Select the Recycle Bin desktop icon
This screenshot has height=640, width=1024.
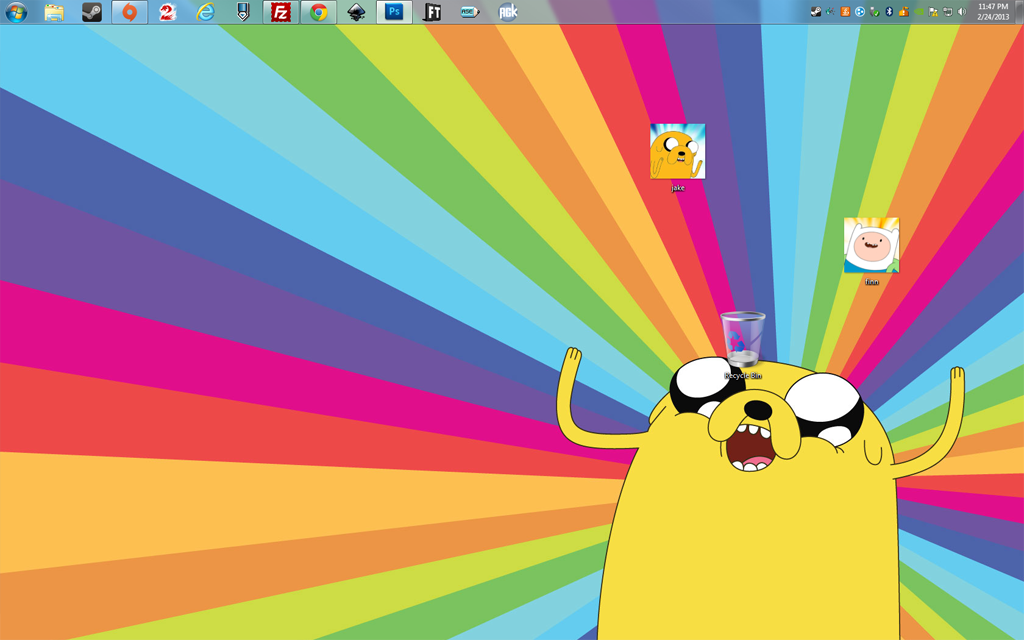pos(743,345)
